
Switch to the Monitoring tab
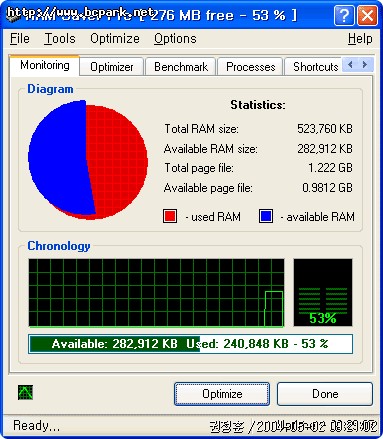[x=45, y=65]
